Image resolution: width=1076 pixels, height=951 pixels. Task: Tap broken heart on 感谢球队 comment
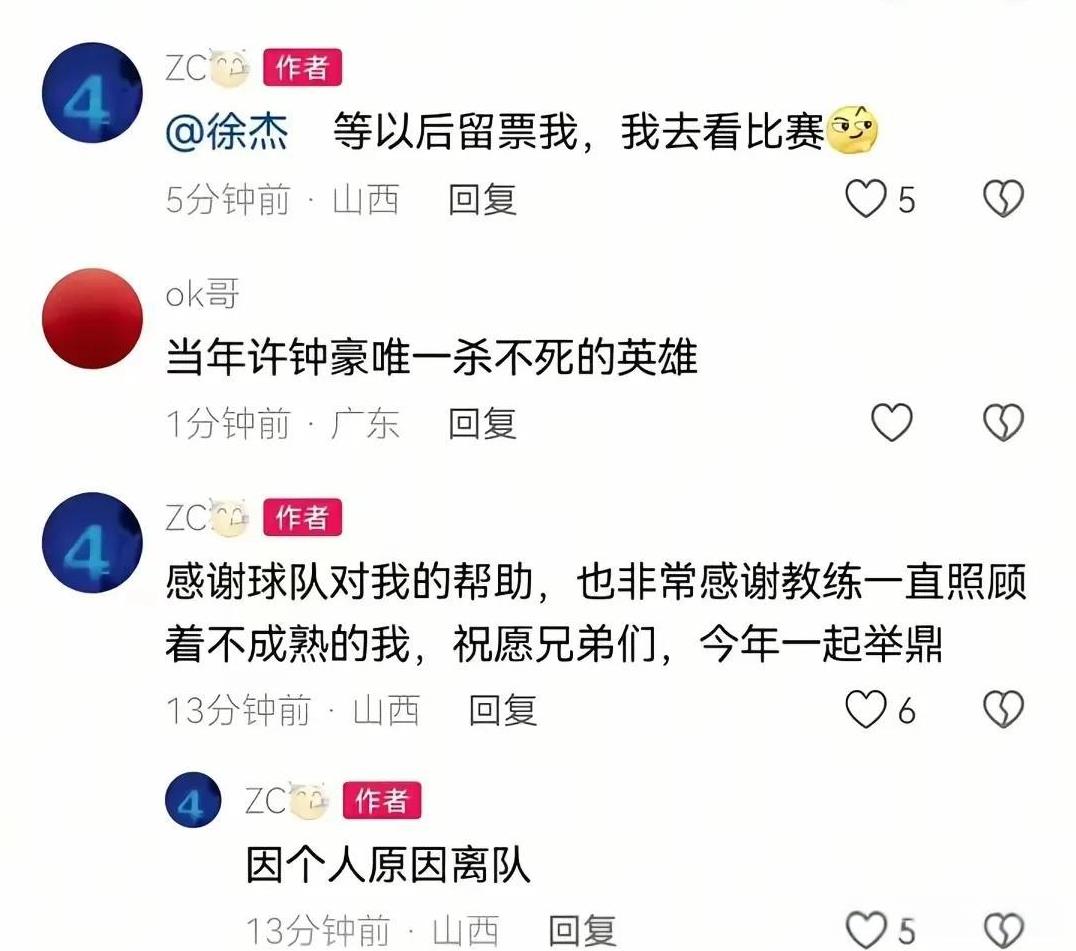[1003, 709]
